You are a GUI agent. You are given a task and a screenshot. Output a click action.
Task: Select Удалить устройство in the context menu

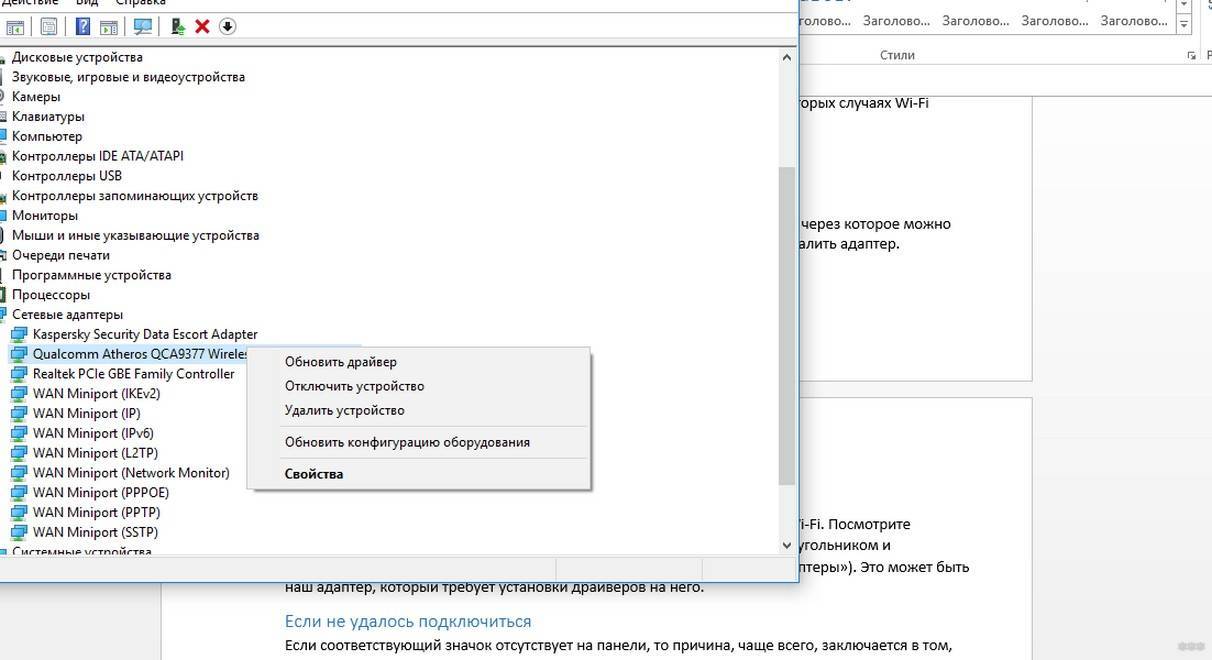coord(344,410)
